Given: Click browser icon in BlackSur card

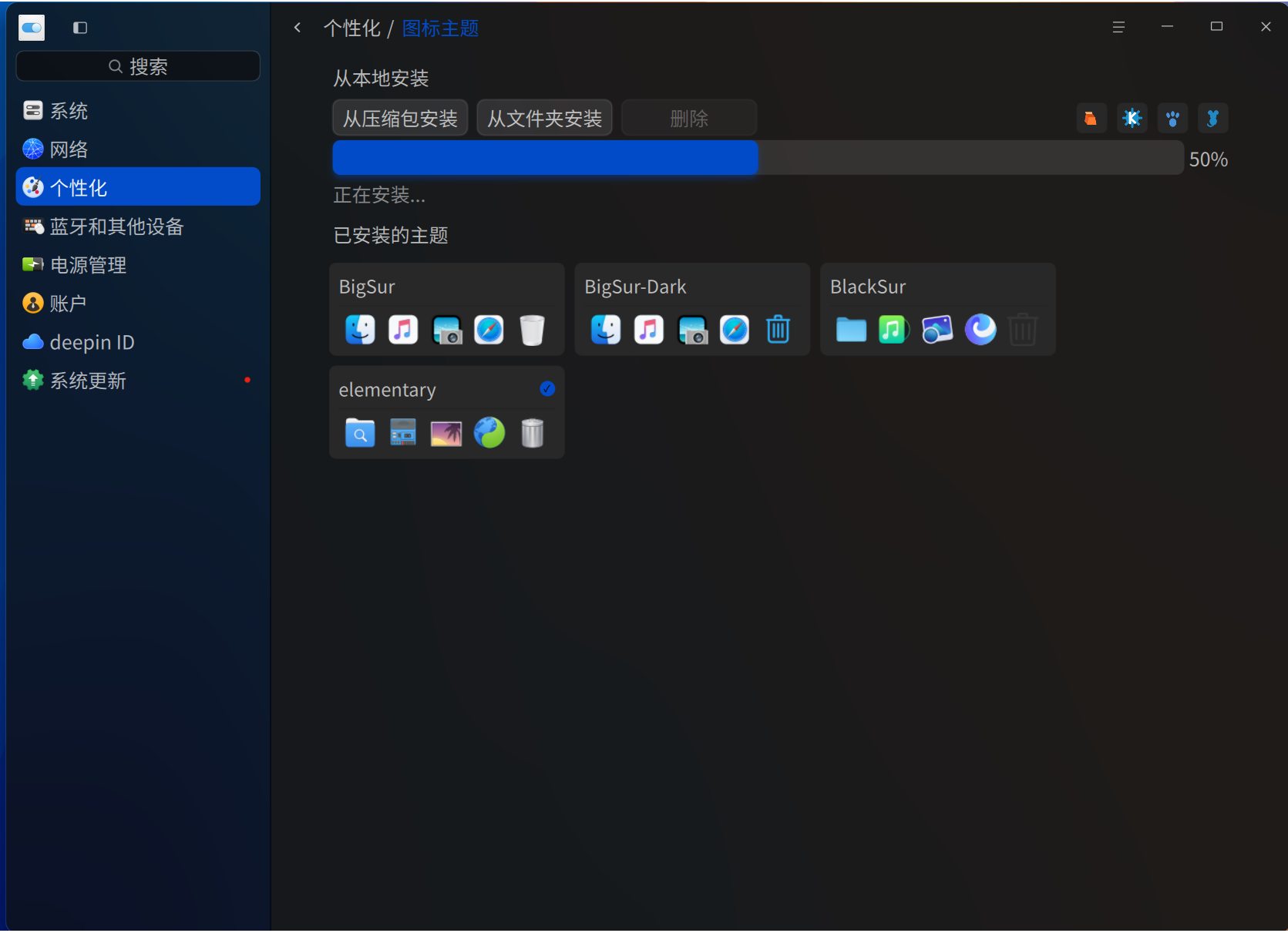Looking at the screenshot, I should pyautogui.click(x=980, y=330).
